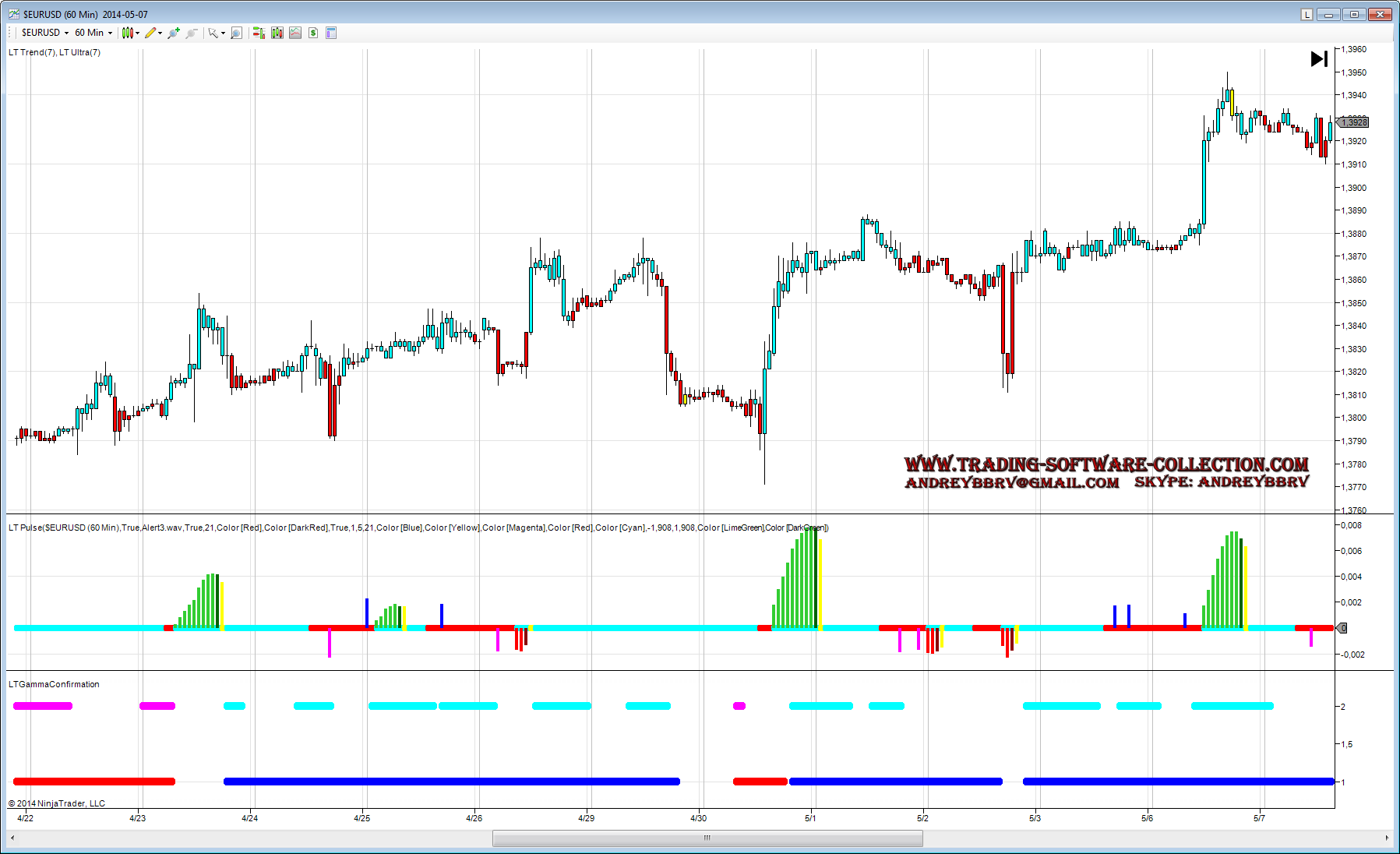Open the $EURUSD instrument dropdown
Image resolution: width=1400 pixels, height=854 pixels.
click(45, 33)
